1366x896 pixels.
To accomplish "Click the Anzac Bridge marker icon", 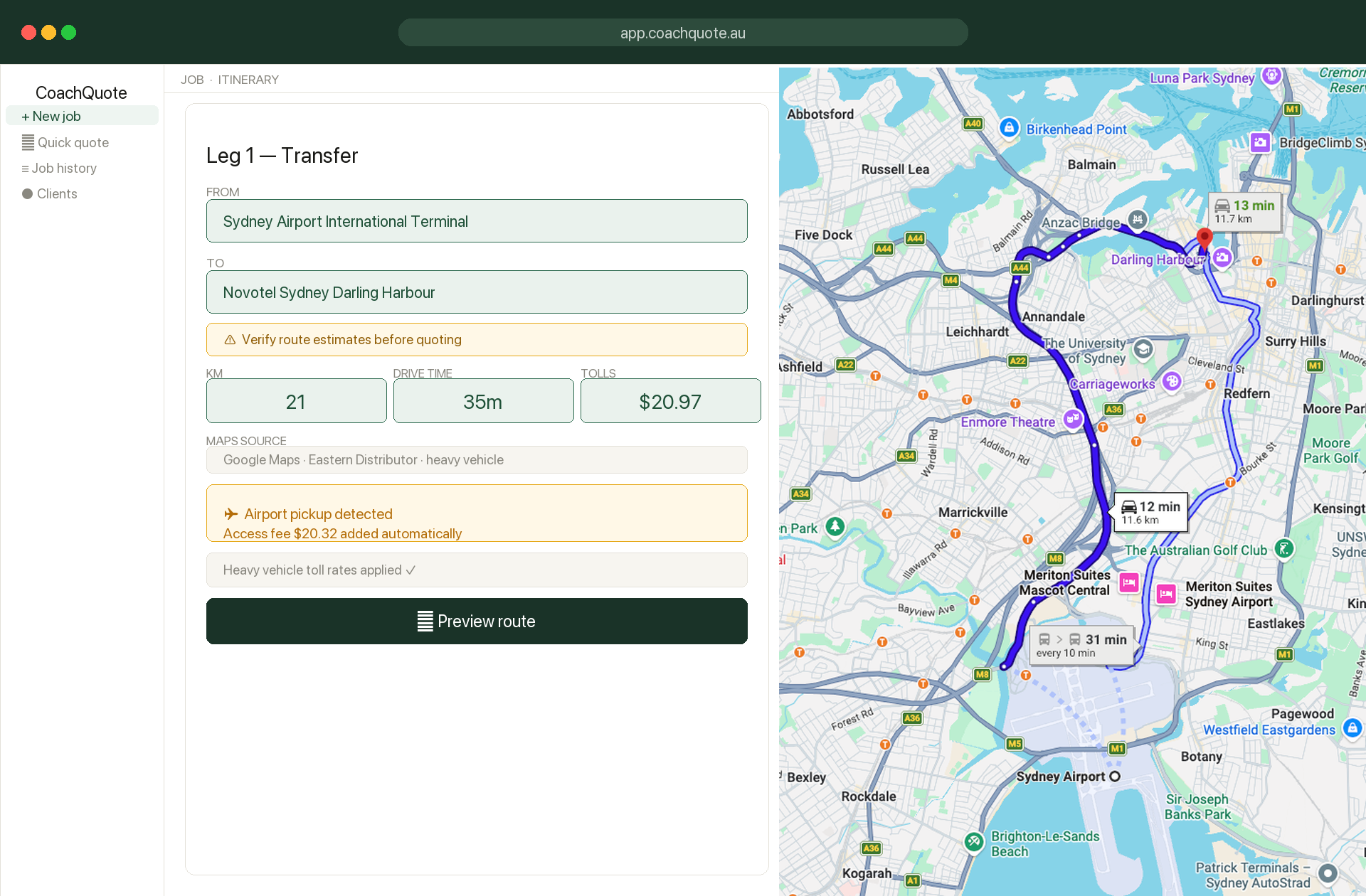I will [1138, 220].
